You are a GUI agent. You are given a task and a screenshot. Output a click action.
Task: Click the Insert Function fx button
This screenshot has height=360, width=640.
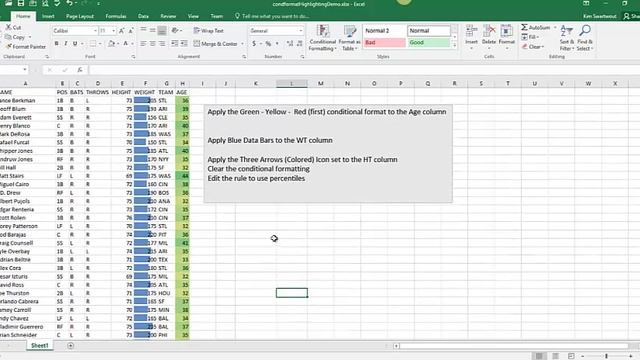coord(80,70)
